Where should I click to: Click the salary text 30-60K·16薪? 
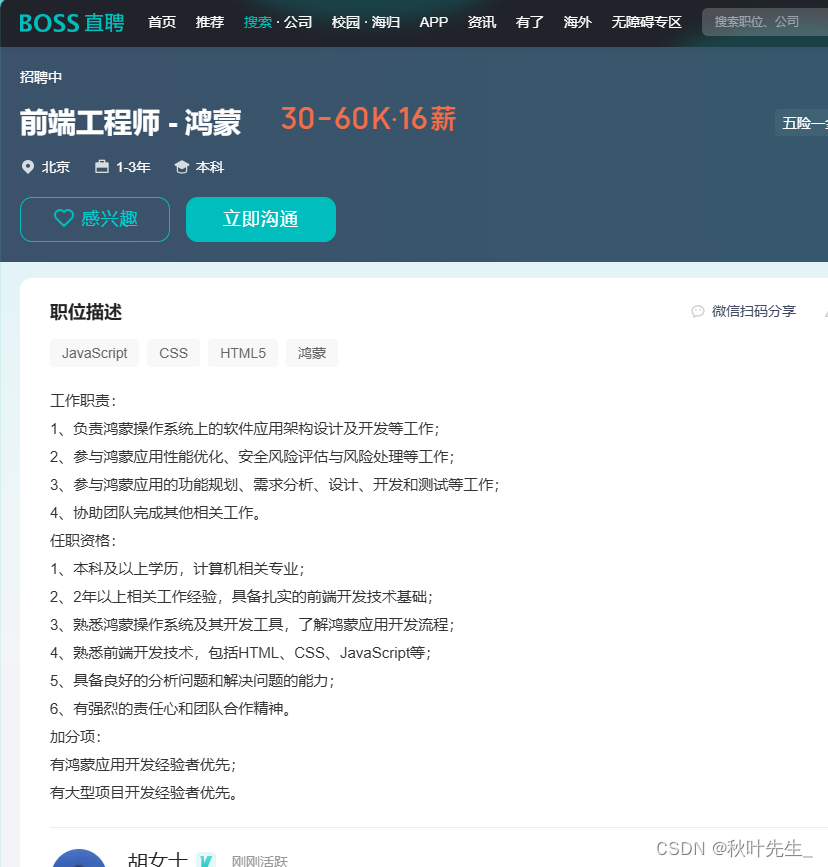point(368,119)
